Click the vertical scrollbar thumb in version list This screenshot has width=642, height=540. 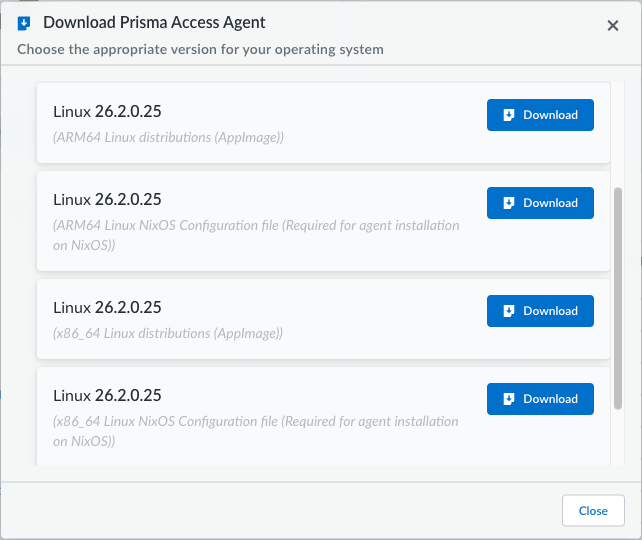coord(617,298)
